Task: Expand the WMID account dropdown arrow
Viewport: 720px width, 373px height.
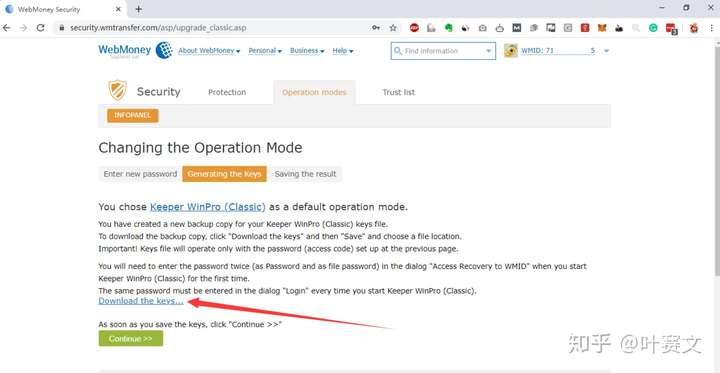Action: (x=606, y=51)
